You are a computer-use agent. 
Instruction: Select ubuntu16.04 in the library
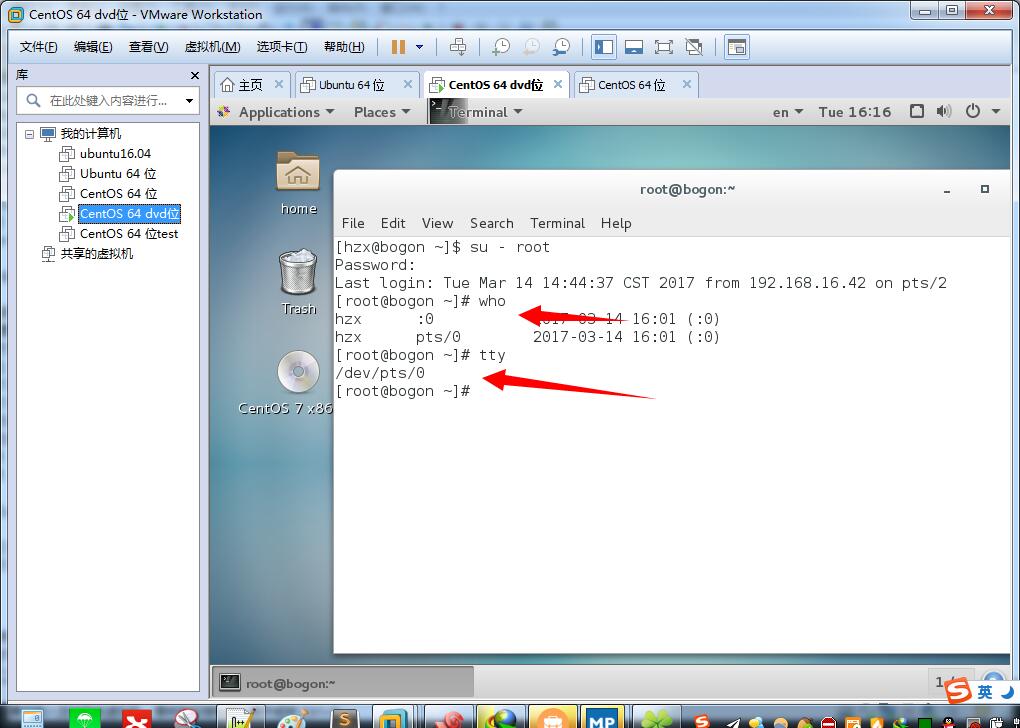[115, 154]
